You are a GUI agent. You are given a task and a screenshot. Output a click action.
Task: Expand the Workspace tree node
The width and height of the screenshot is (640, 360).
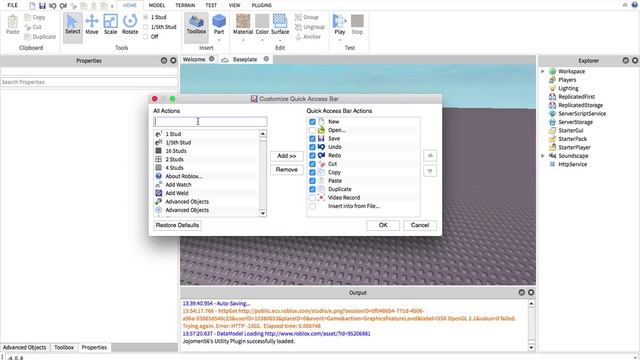tap(543, 71)
